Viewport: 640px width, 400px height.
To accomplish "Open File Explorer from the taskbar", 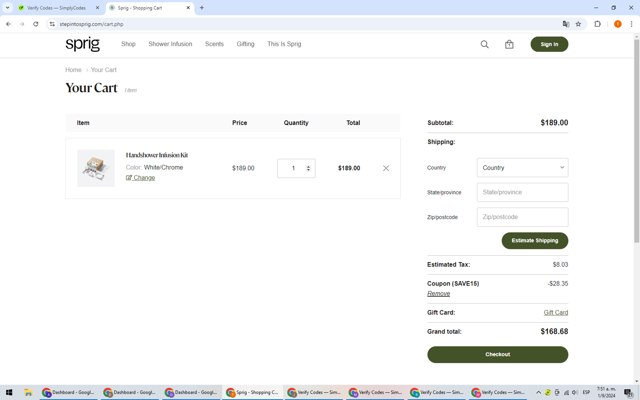I will click(28, 393).
